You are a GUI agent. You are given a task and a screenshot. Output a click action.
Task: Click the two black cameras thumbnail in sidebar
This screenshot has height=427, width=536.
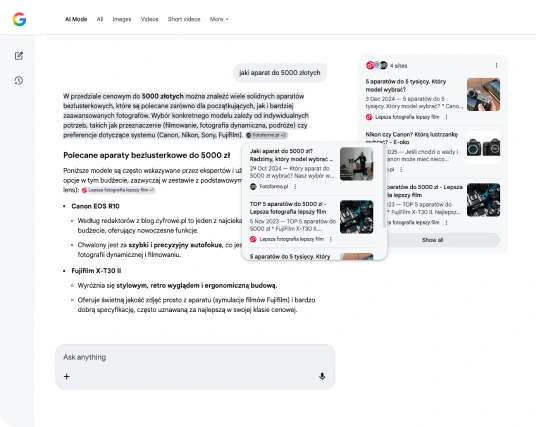point(483,147)
